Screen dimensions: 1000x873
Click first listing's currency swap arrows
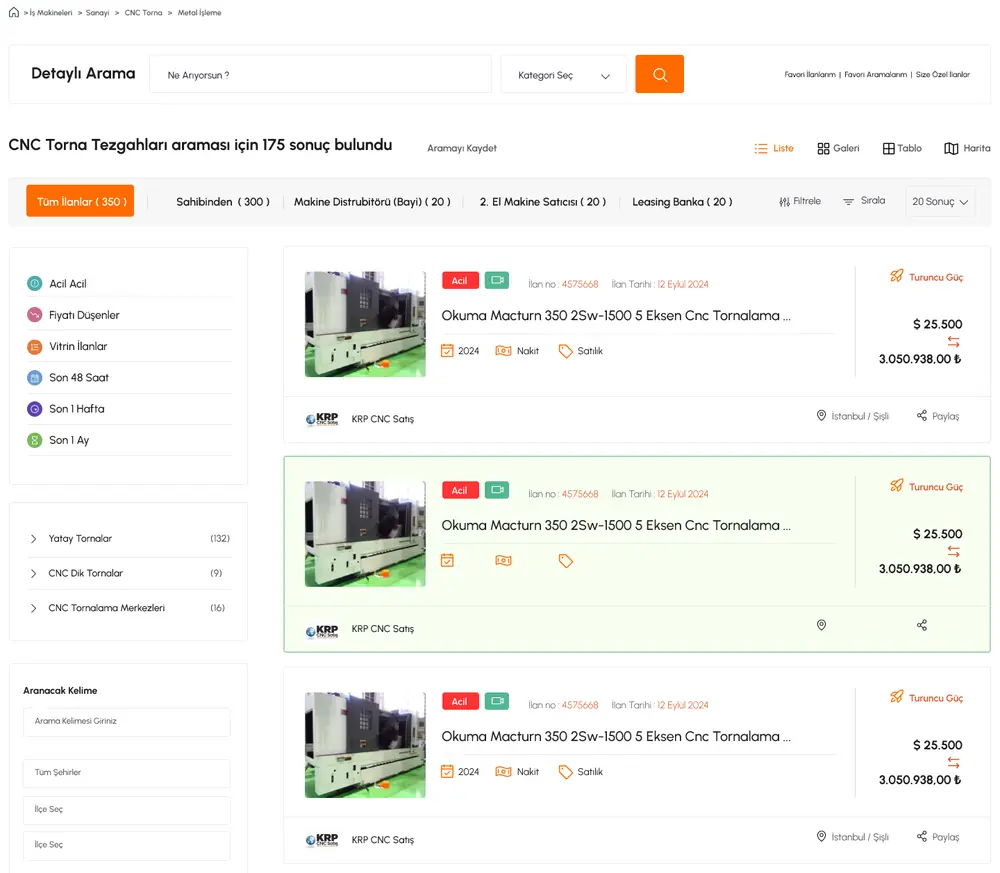tap(953, 341)
